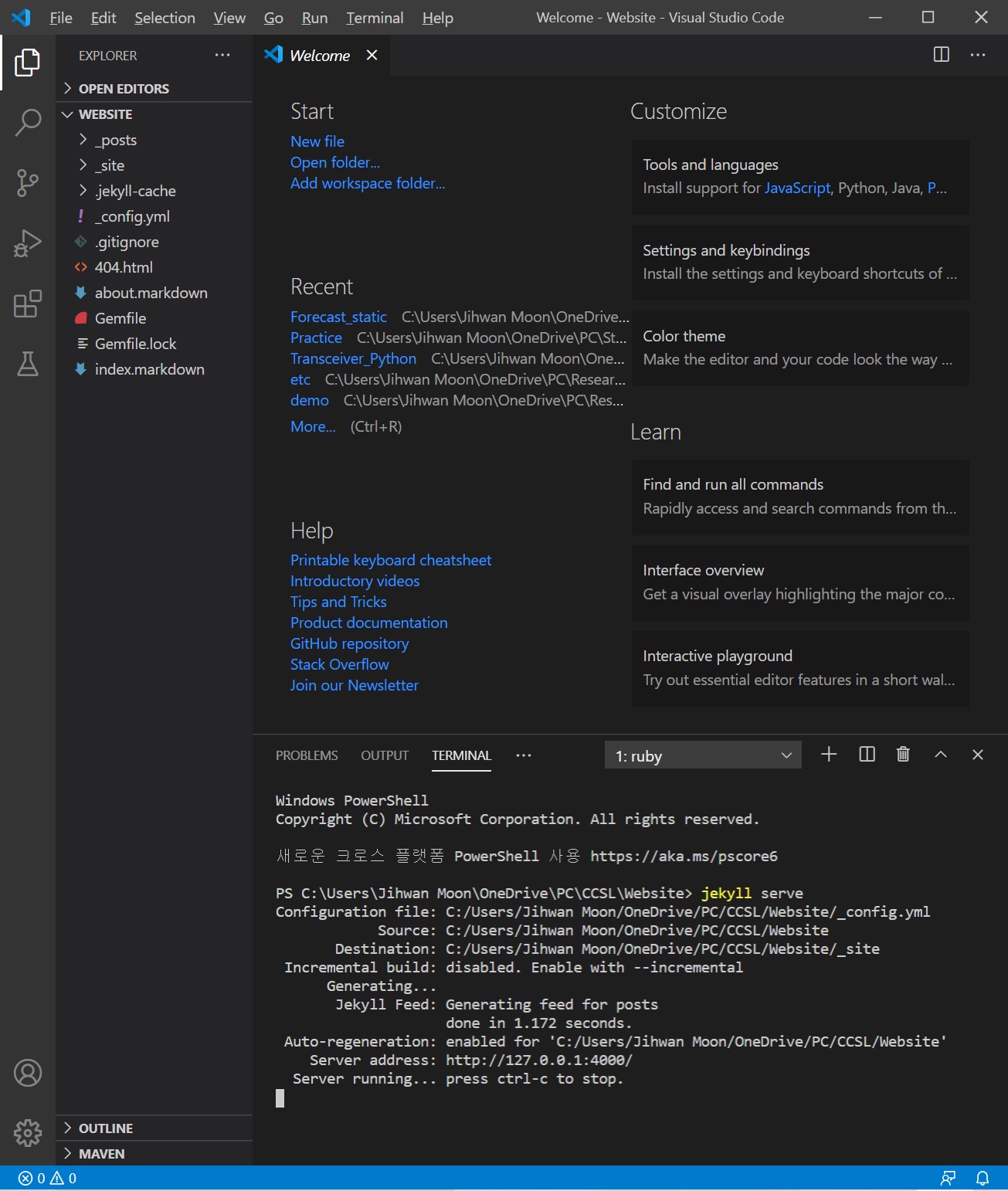
Task: Select the Welcome editor tab
Action: [x=321, y=55]
